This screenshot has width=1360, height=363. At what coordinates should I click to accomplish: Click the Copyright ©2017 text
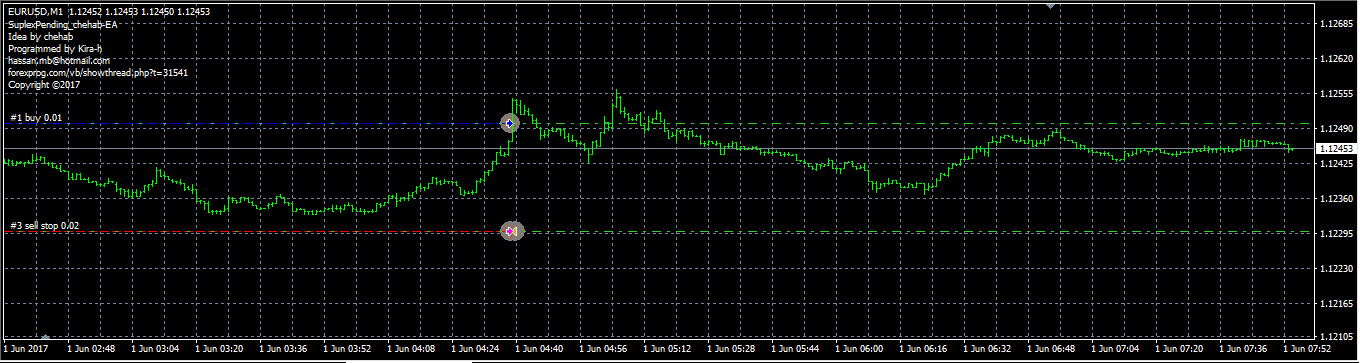coord(44,85)
